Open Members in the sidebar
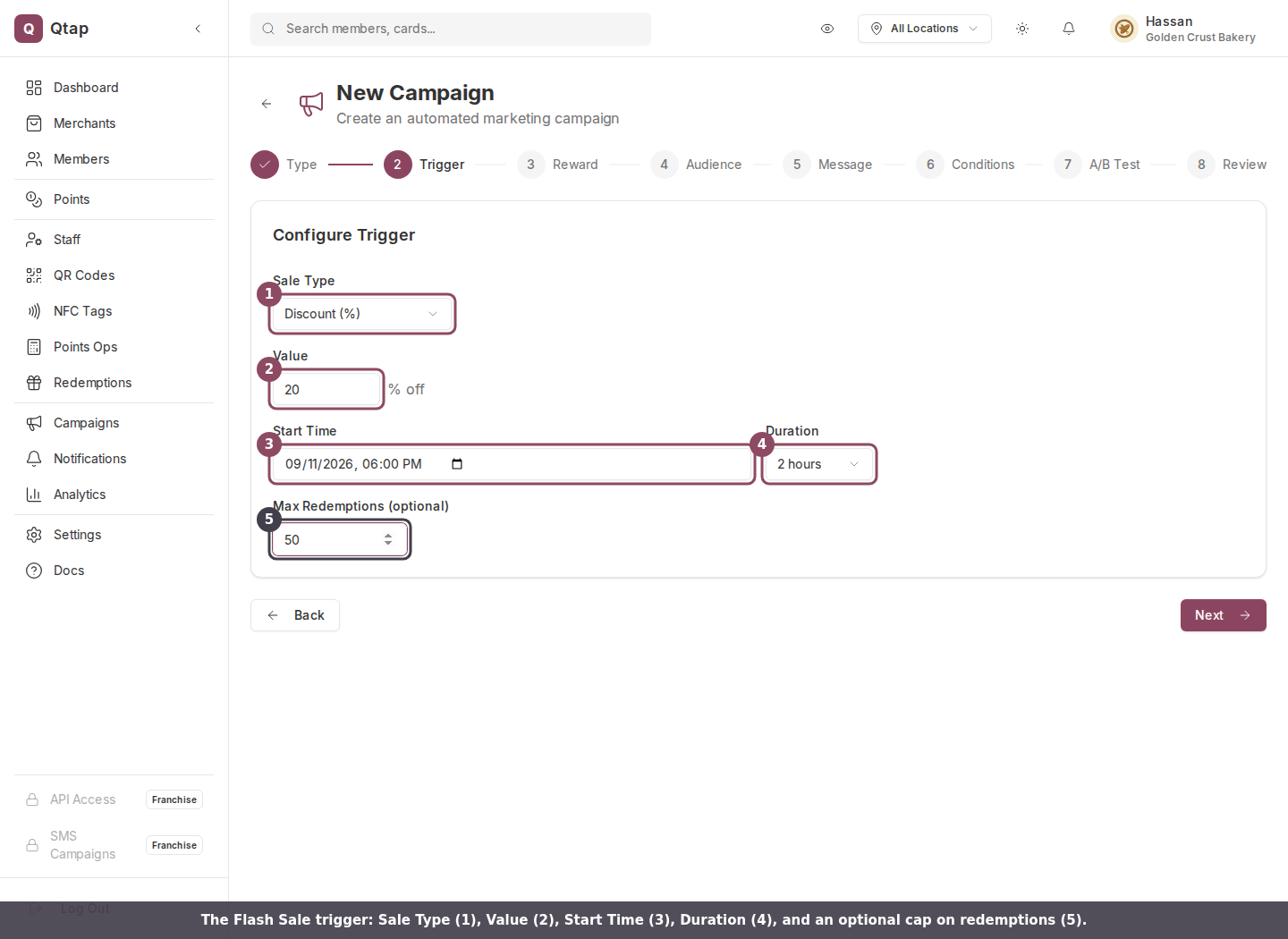 point(114,159)
